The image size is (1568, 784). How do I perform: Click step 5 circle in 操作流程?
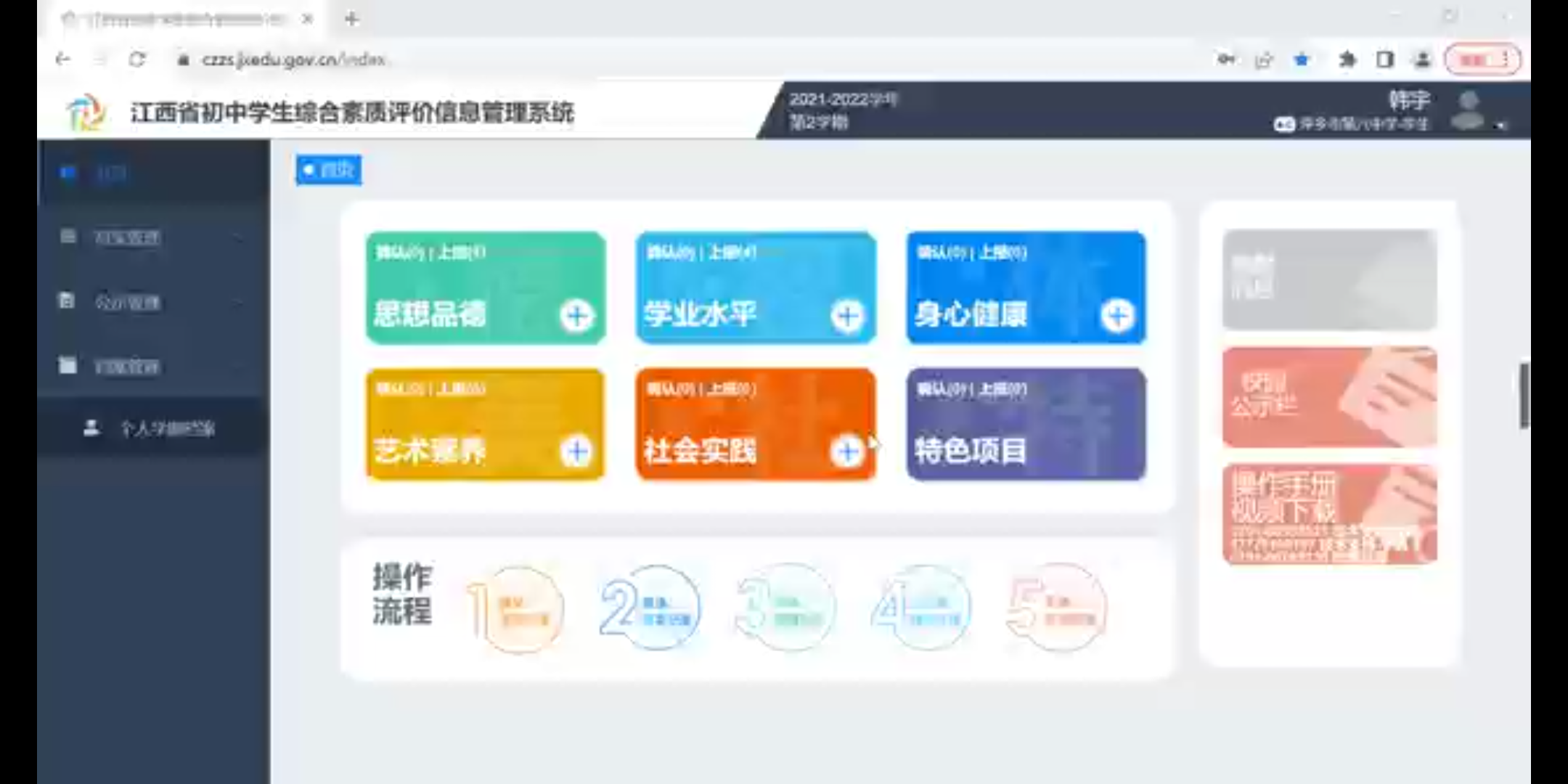pos(1058,608)
